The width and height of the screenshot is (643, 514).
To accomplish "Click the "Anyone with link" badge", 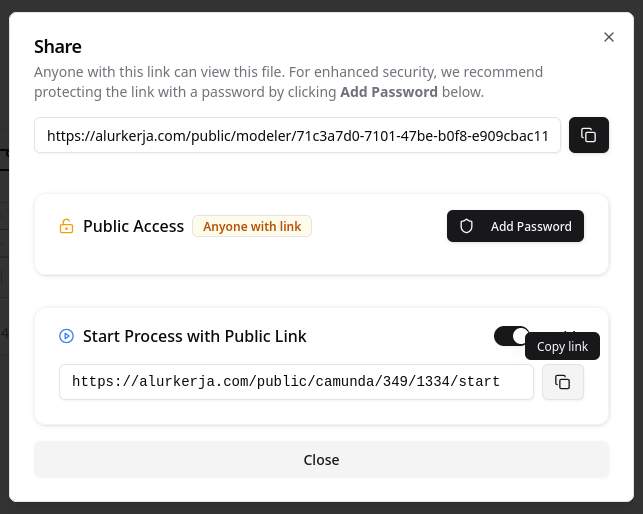I will pos(252,227).
